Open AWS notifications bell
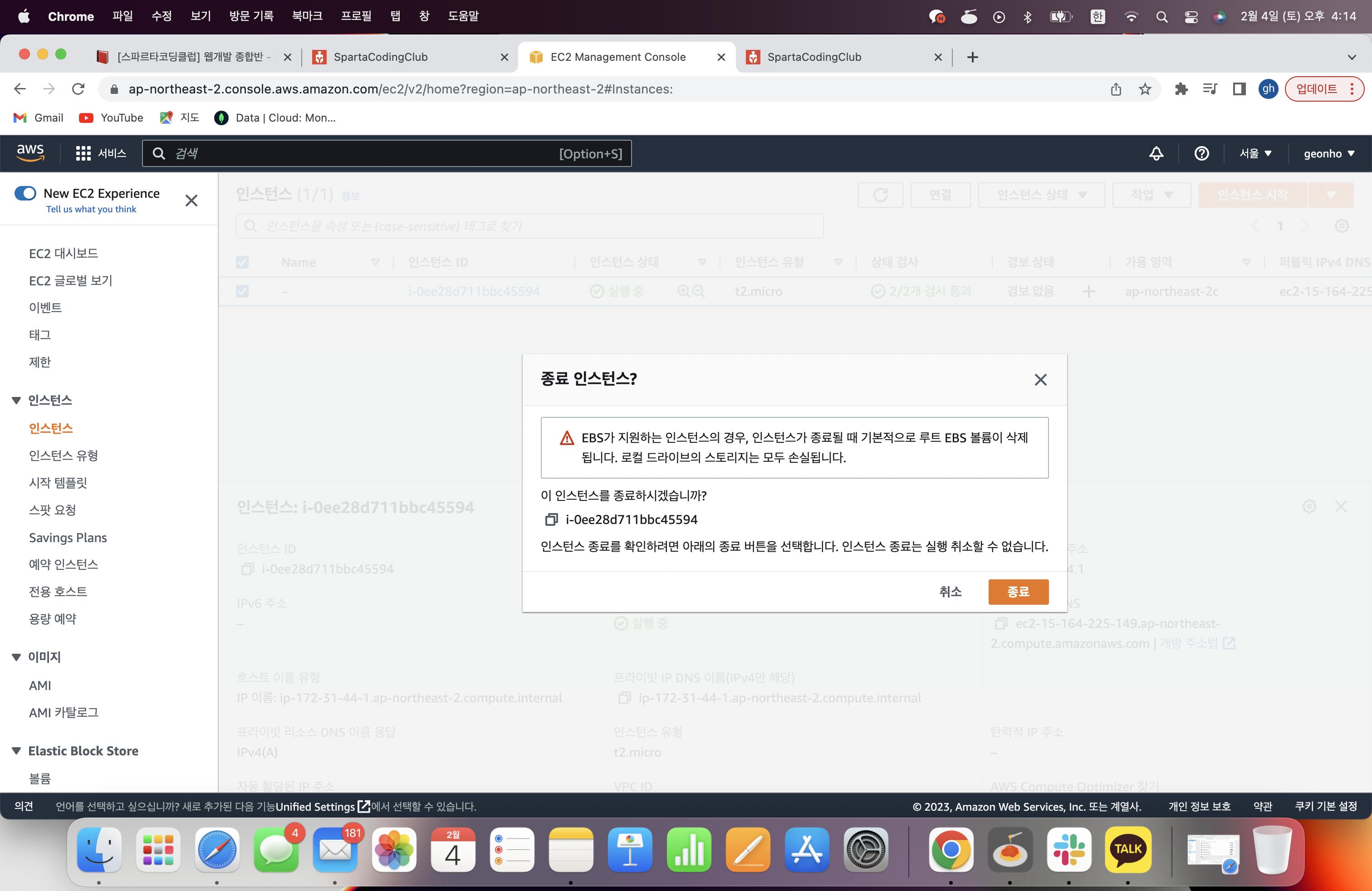The width and height of the screenshot is (1372, 891). pos(1156,153)
